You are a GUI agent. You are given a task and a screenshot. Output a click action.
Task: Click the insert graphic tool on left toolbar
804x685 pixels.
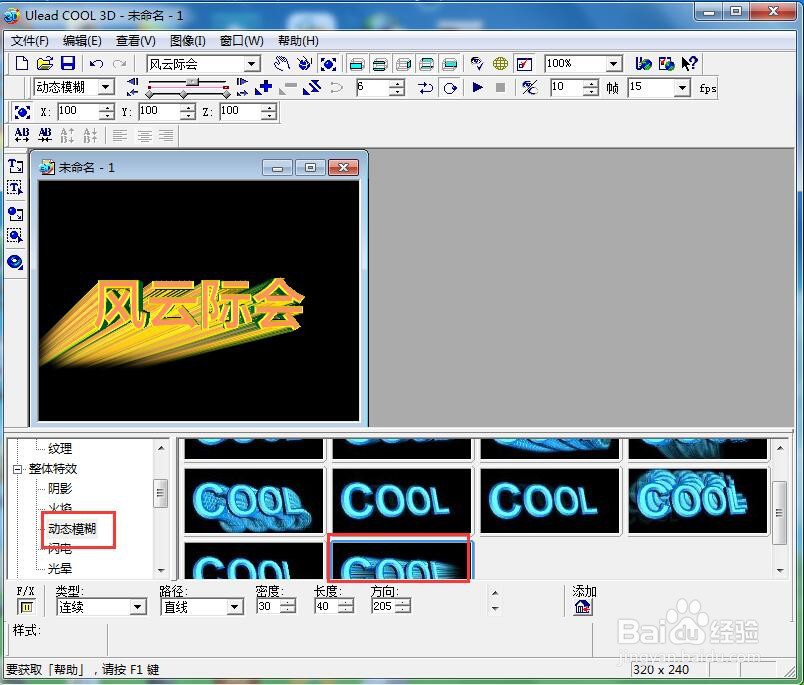coord(15,213)
